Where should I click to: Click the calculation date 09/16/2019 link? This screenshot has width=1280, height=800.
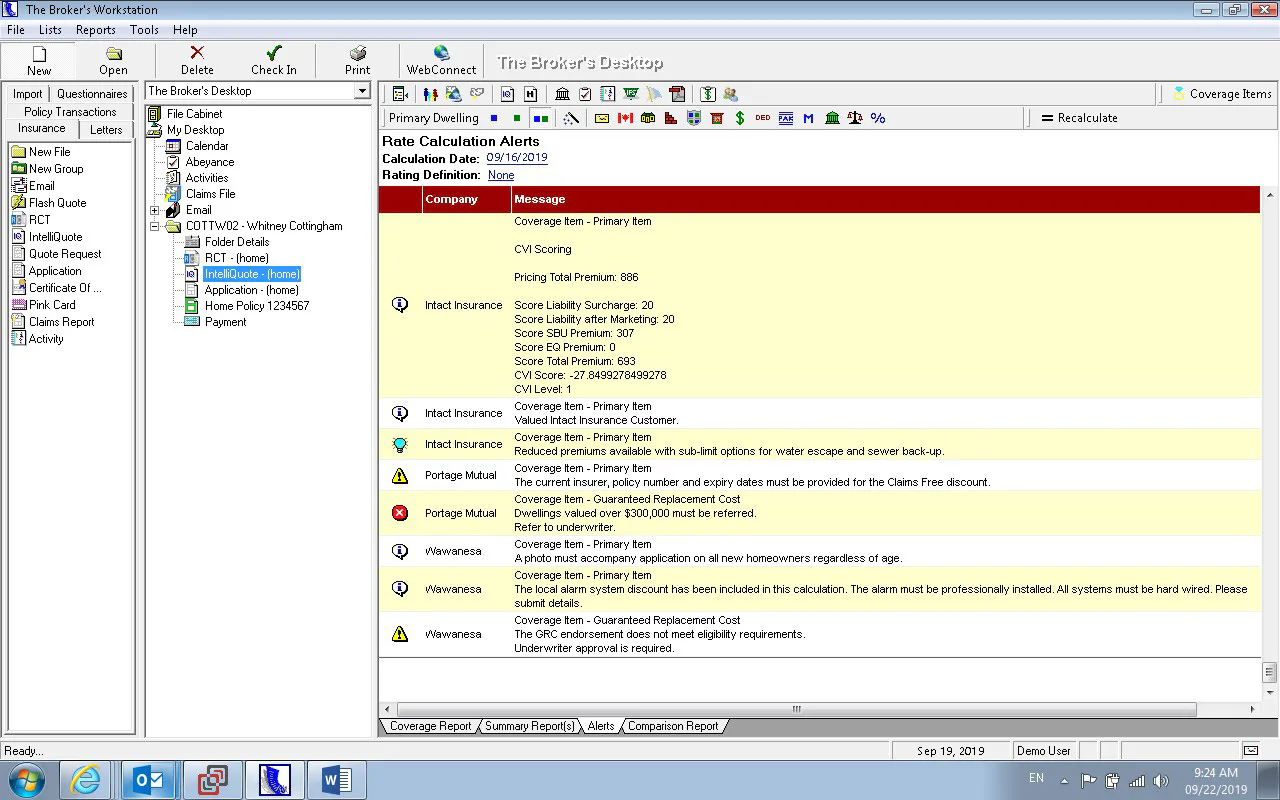(x=517, y=158)
